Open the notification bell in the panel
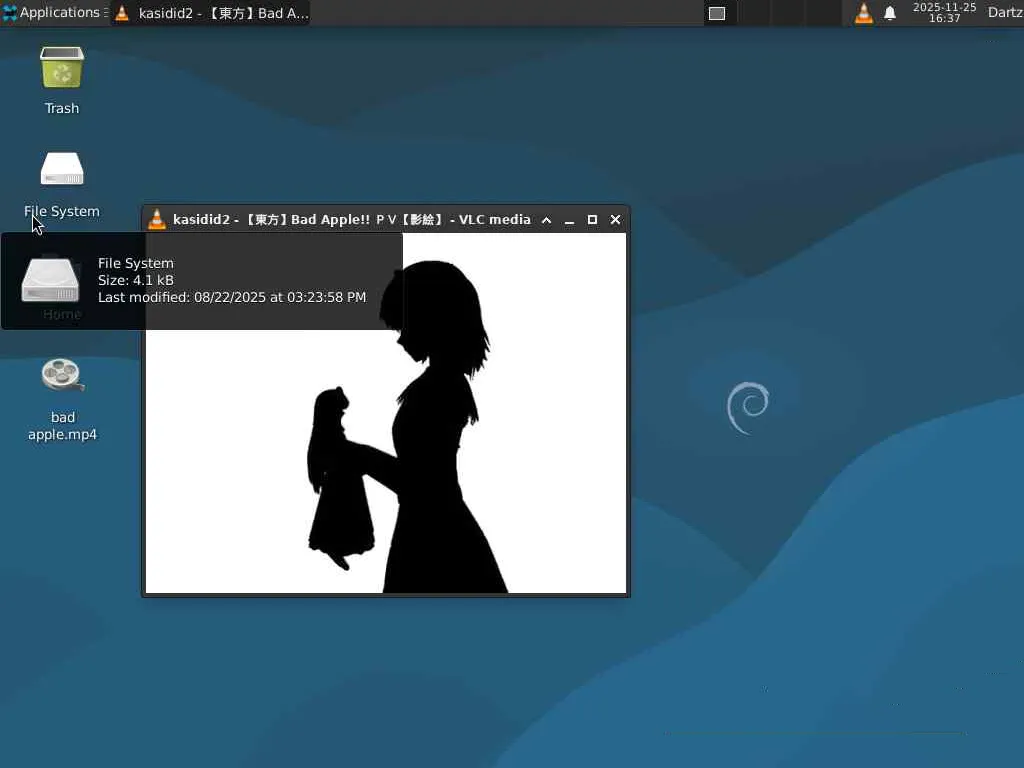 tap(889, 13)
